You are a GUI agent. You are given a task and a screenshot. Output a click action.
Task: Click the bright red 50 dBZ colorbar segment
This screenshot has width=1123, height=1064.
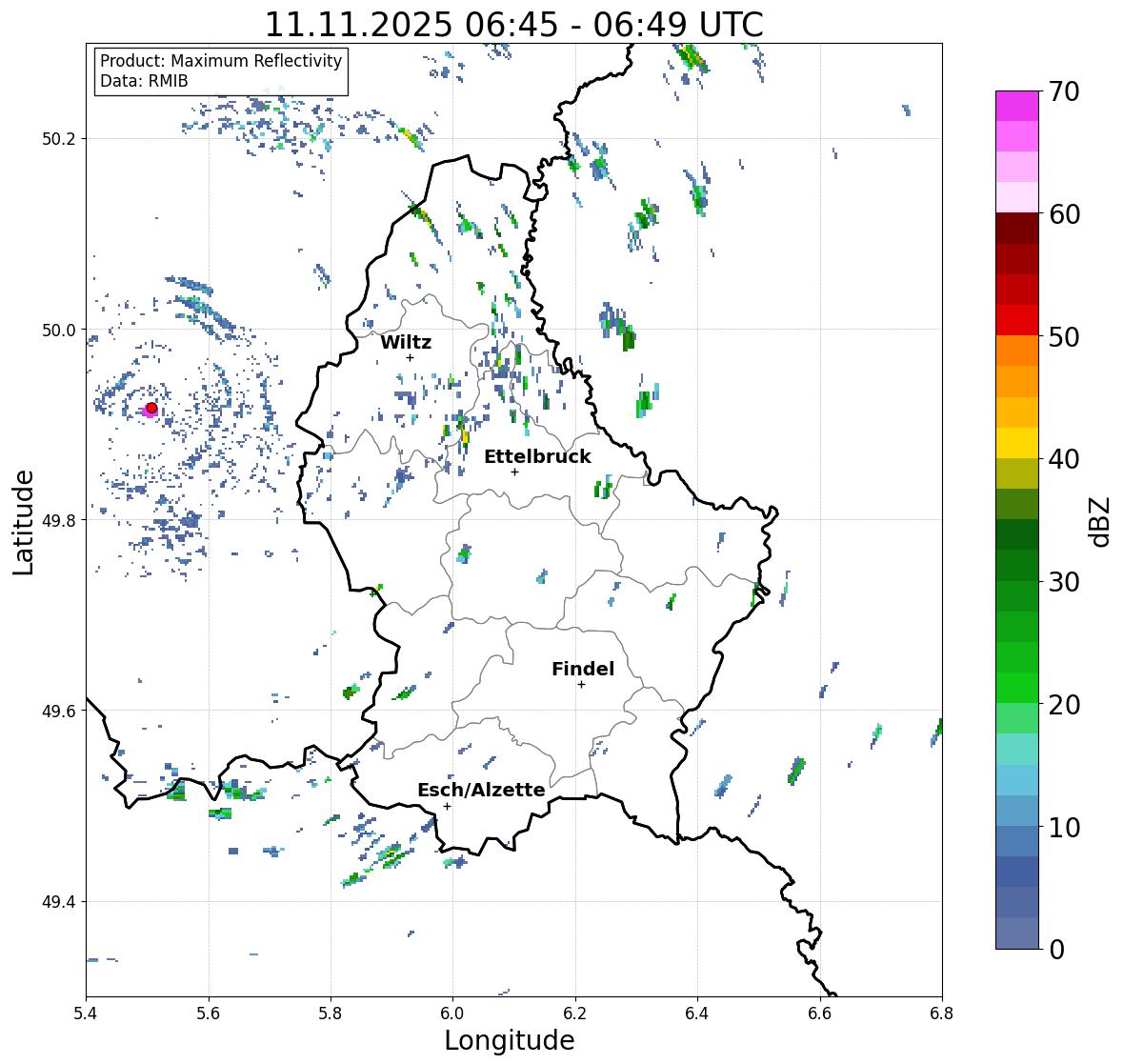point(1017,321)
